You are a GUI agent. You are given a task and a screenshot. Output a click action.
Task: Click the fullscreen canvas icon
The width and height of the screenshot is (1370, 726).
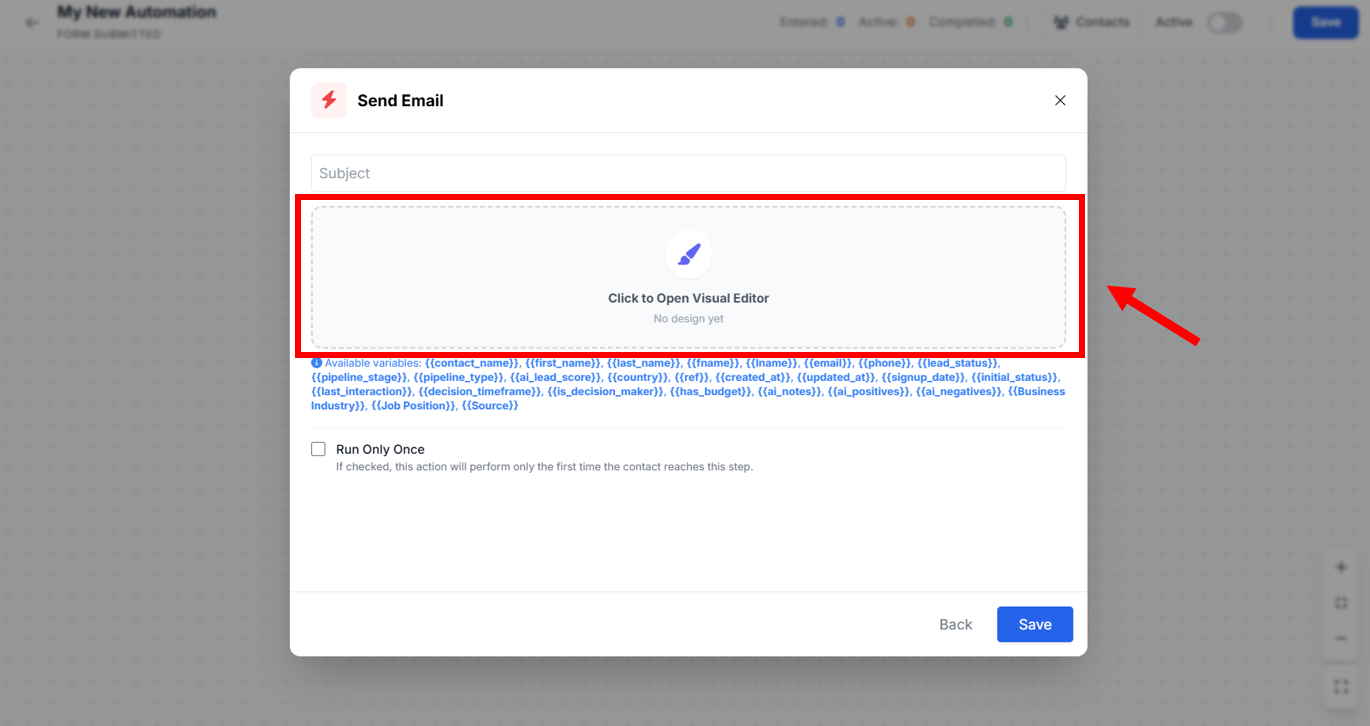pyautogui.click(x=1341, y=687)
